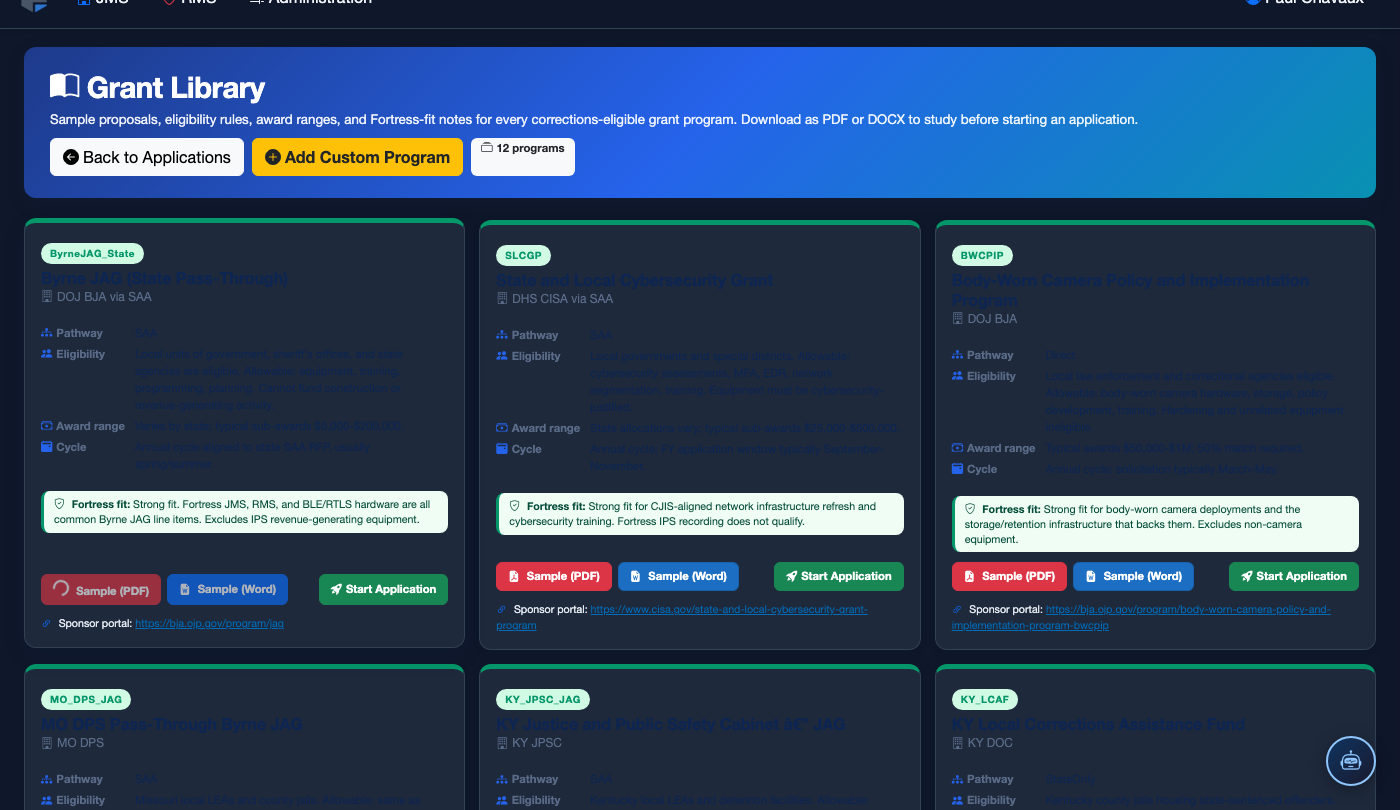Open the chatbot assistant icon
The height and width of the screenshot is (810, 1400).
1351,761
